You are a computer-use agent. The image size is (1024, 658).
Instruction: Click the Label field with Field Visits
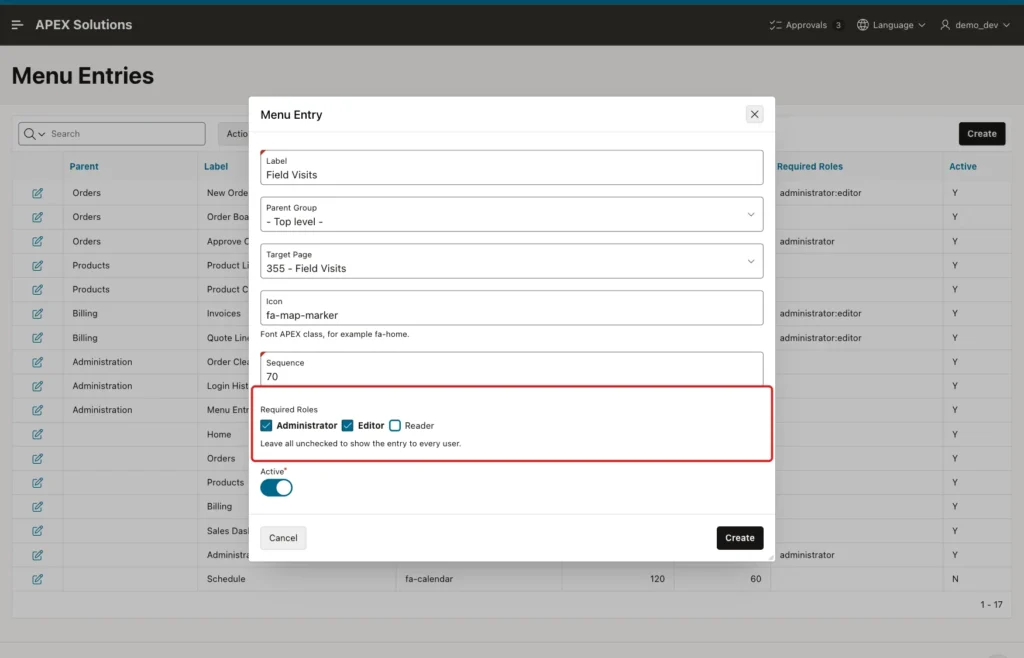click(511, 168)
